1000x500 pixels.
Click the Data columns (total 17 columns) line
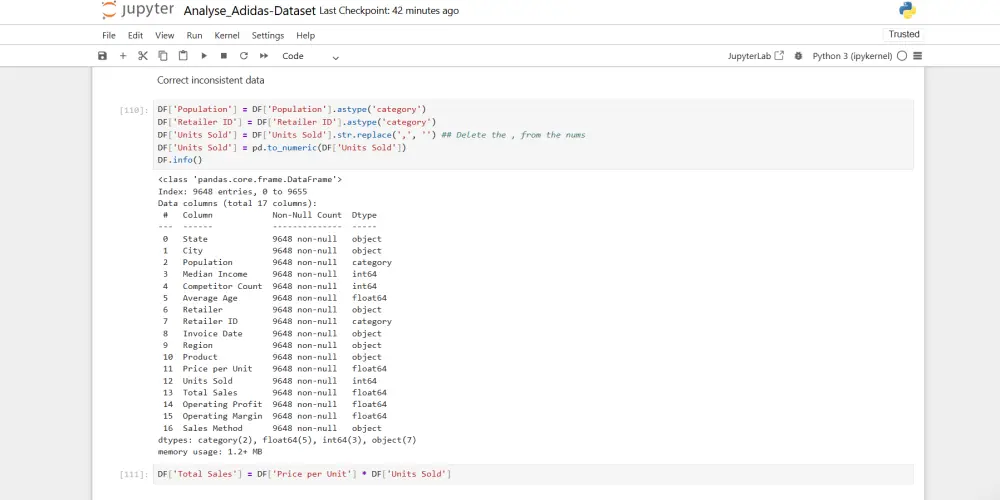point(237,203)
